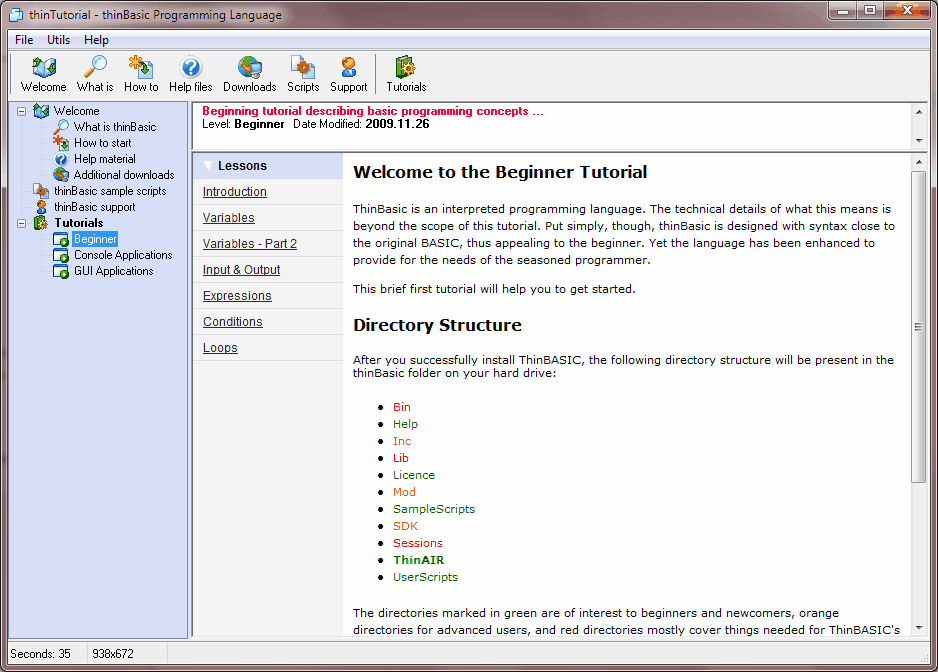
Task: Collapse the Tutorials tree node
Action: pos(22,223)
